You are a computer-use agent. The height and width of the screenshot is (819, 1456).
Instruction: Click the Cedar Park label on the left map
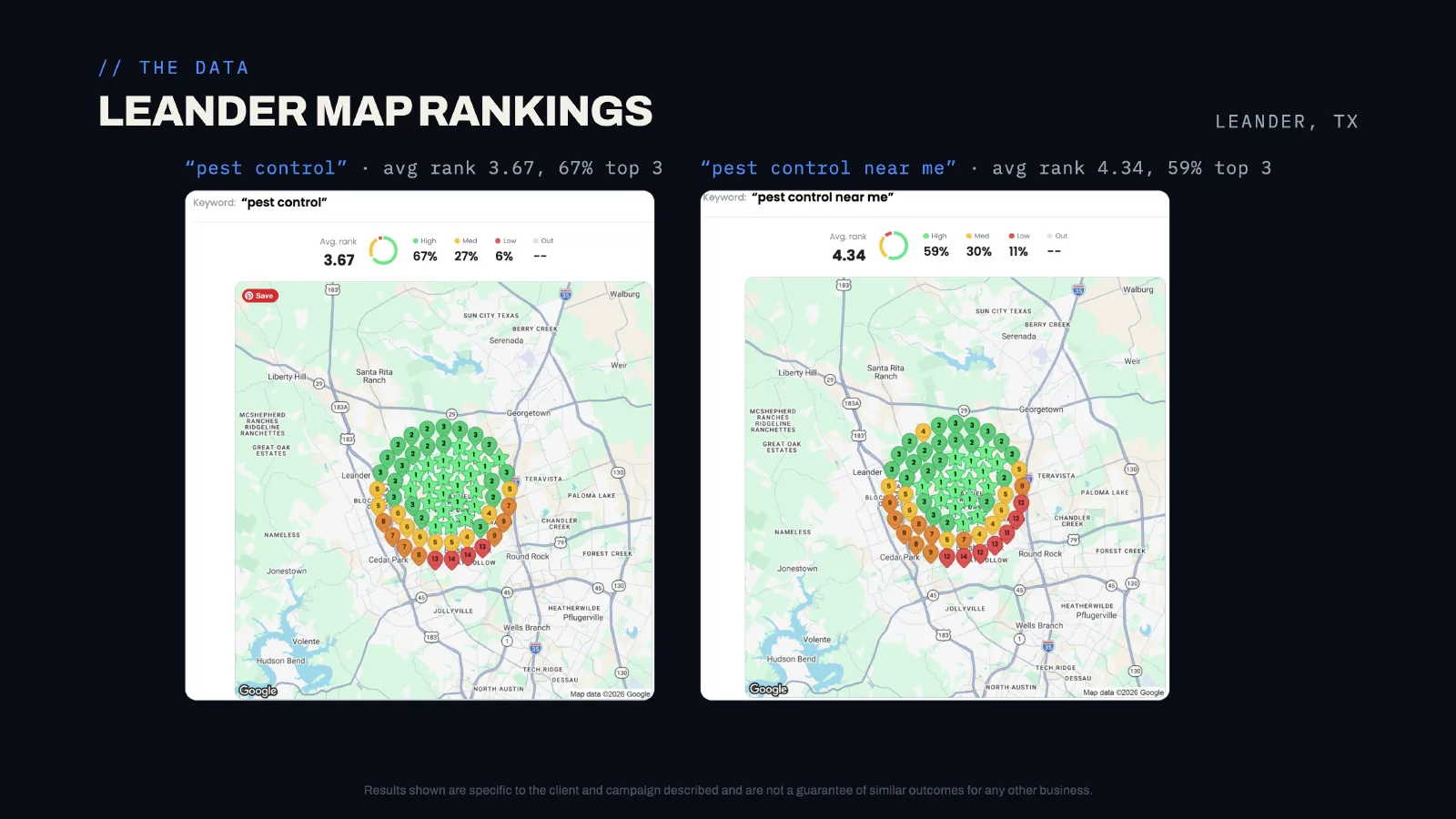(x=389, y=560)
